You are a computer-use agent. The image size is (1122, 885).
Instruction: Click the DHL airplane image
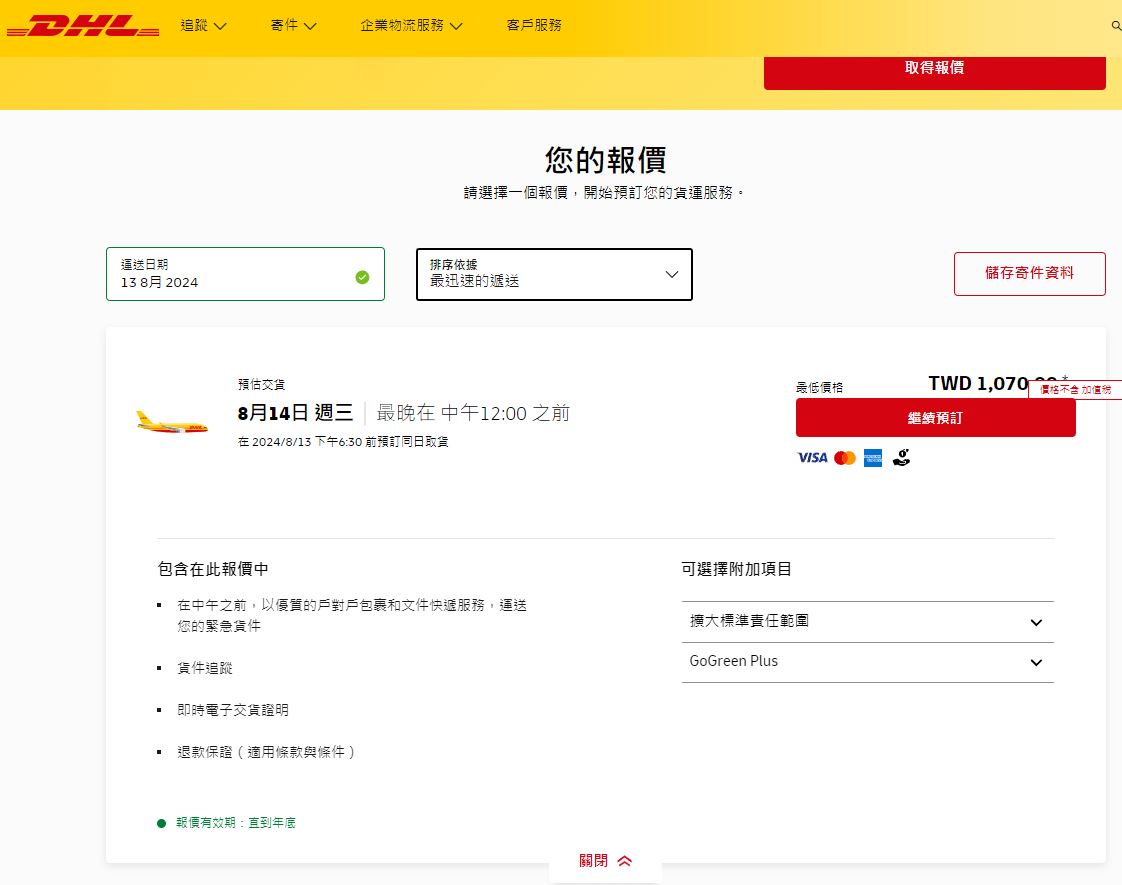(172, 422)
